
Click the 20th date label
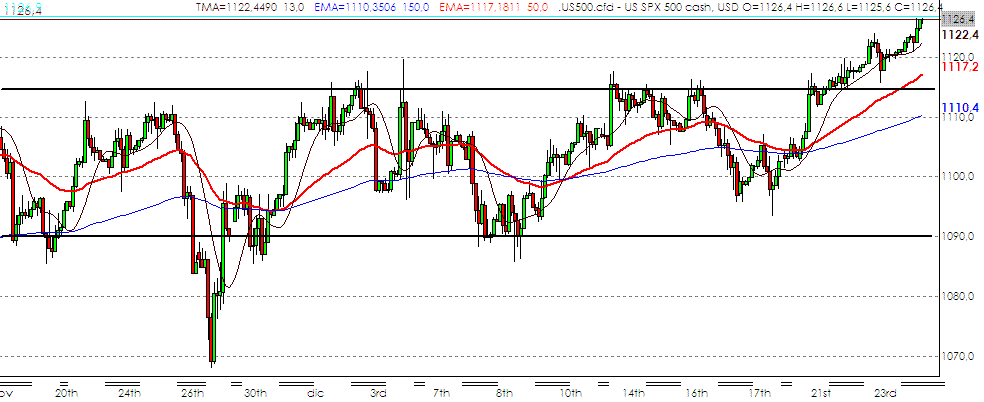click(65, 394)
